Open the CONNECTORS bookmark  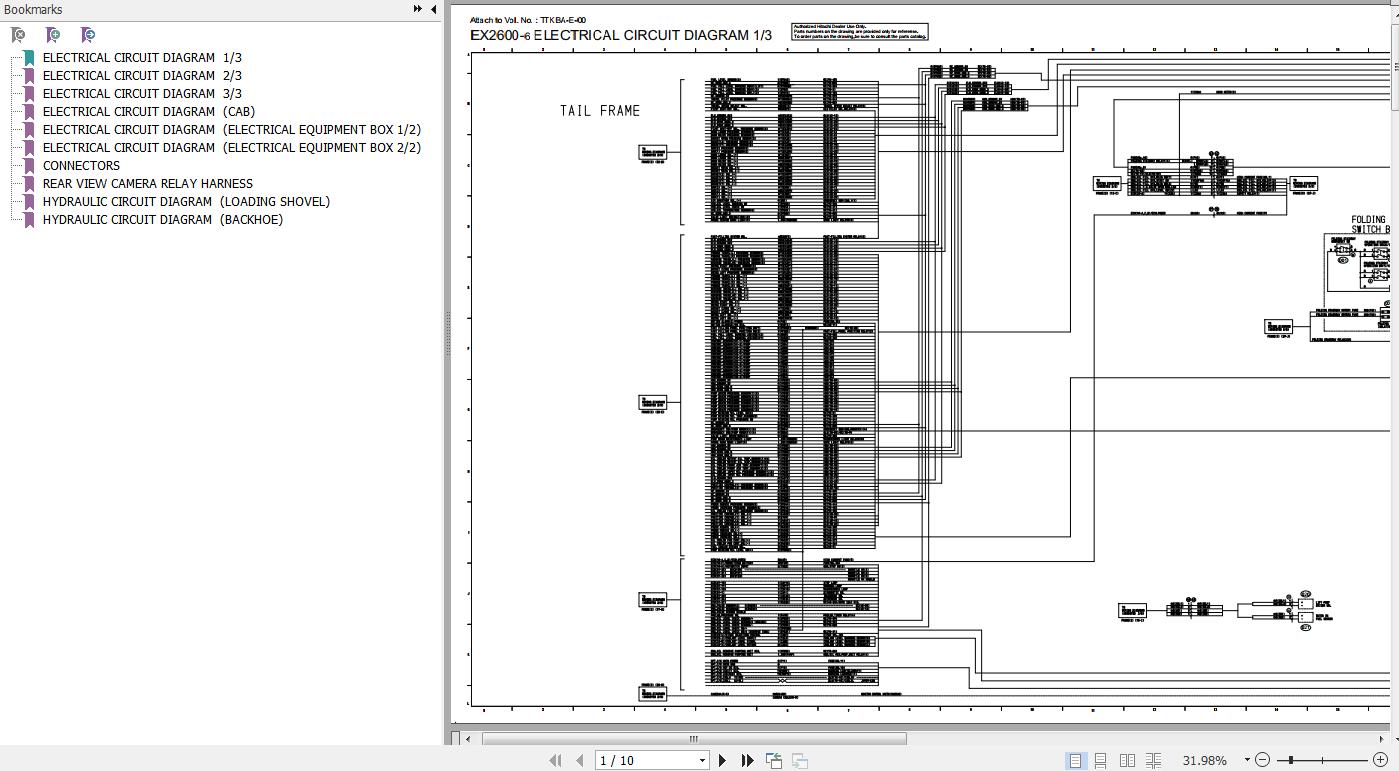click(x=81, y=166)
